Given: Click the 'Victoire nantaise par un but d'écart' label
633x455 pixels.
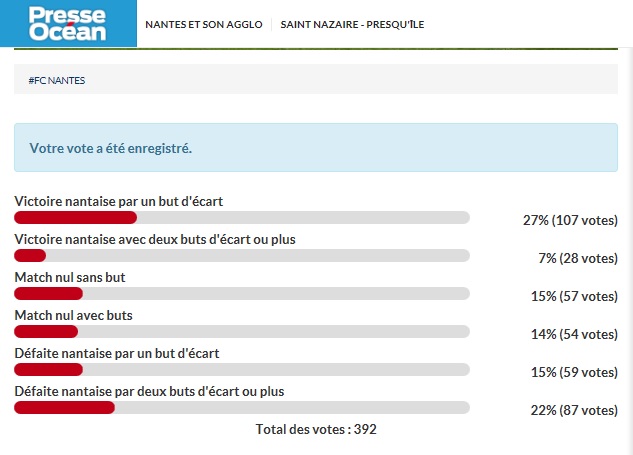Looking at the screenshot, I should [119, 201].
